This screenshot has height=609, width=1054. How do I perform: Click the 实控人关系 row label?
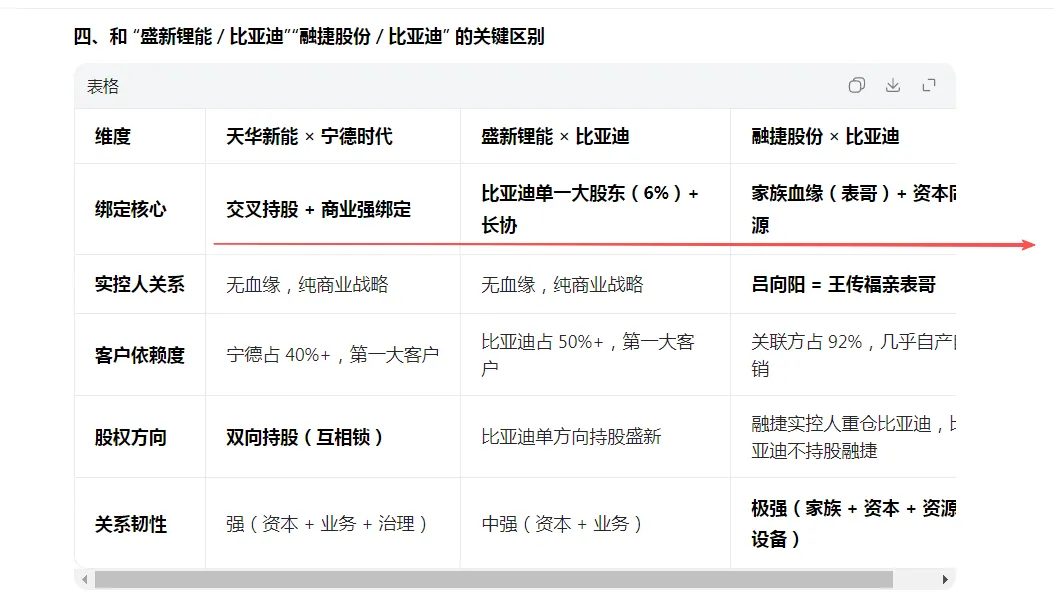pyautogui.click(x=140, y=284)
